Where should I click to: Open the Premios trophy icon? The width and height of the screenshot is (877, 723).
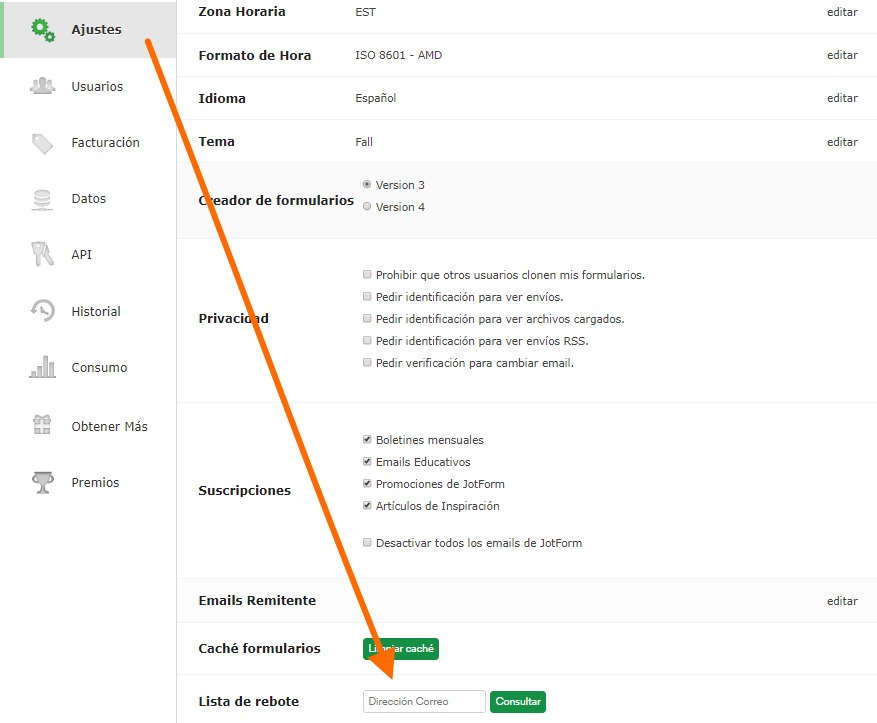click(x=42, y=482)
